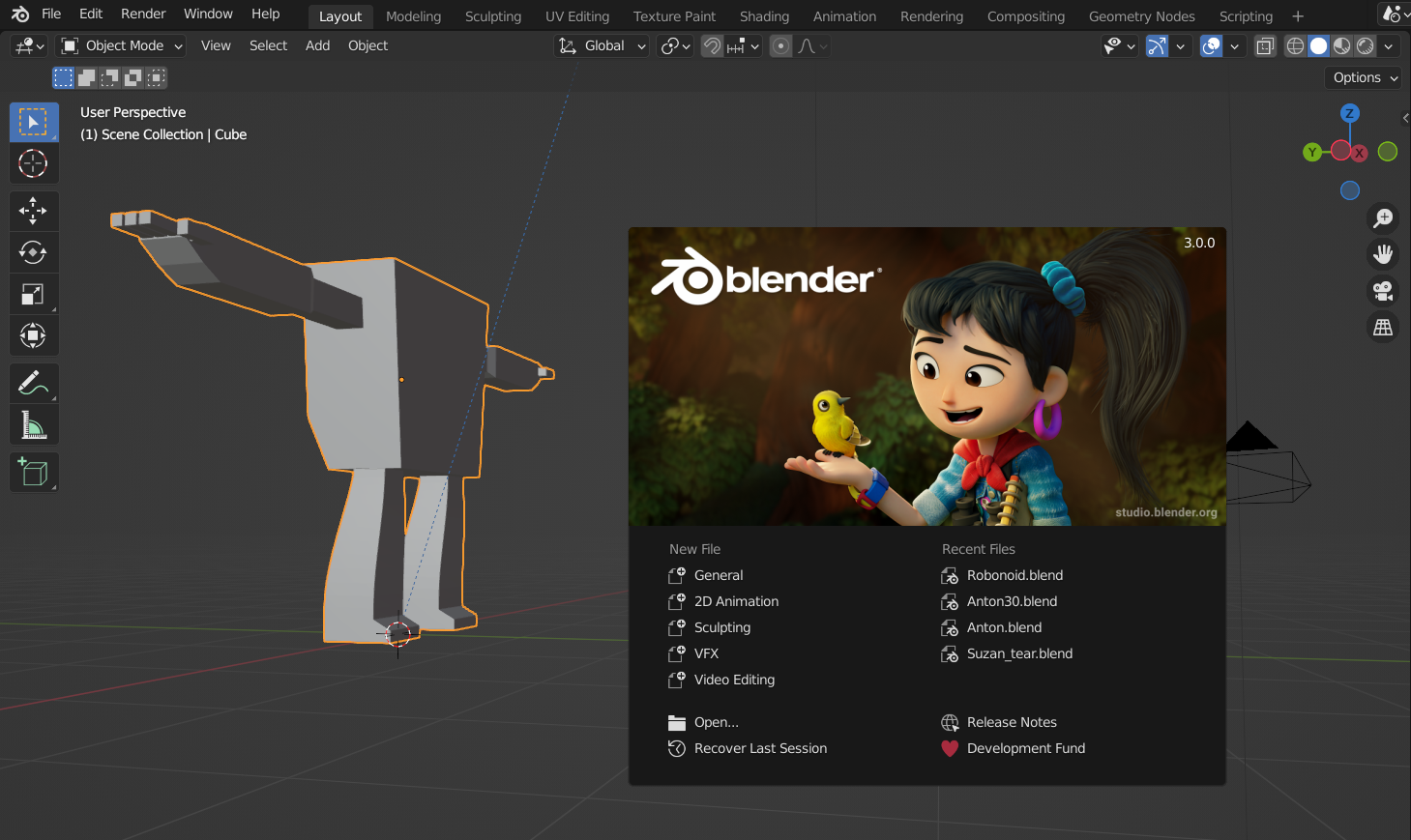Click the green Y axis gizmo handle
The height and width of the screenshot is (840, 1411).
[1311, 152]
